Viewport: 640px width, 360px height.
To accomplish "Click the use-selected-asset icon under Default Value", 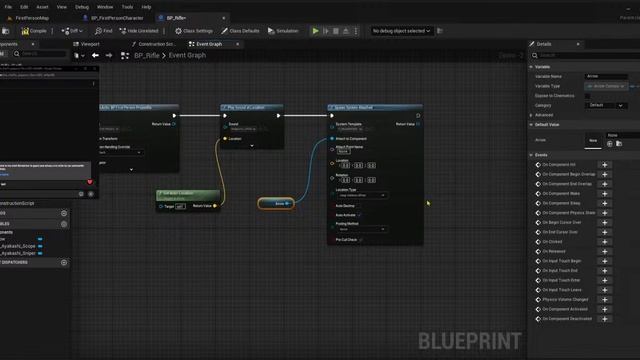I will 610,144.
